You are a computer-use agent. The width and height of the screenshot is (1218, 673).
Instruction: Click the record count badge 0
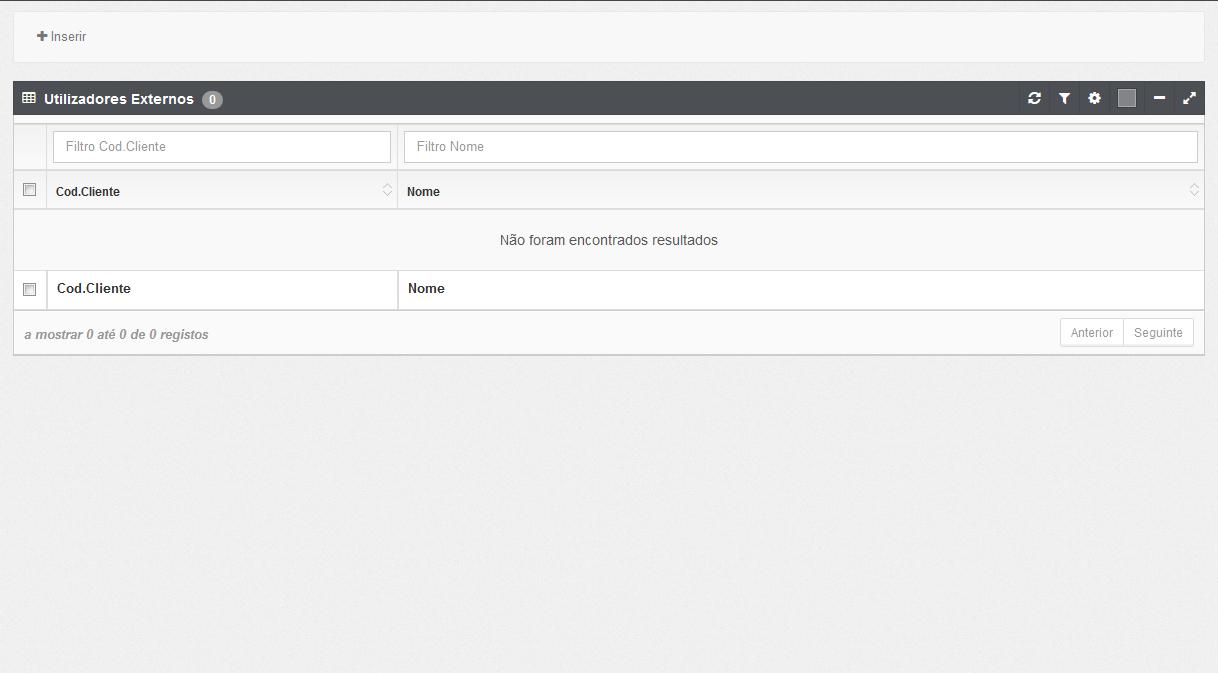tap(212, 99)
